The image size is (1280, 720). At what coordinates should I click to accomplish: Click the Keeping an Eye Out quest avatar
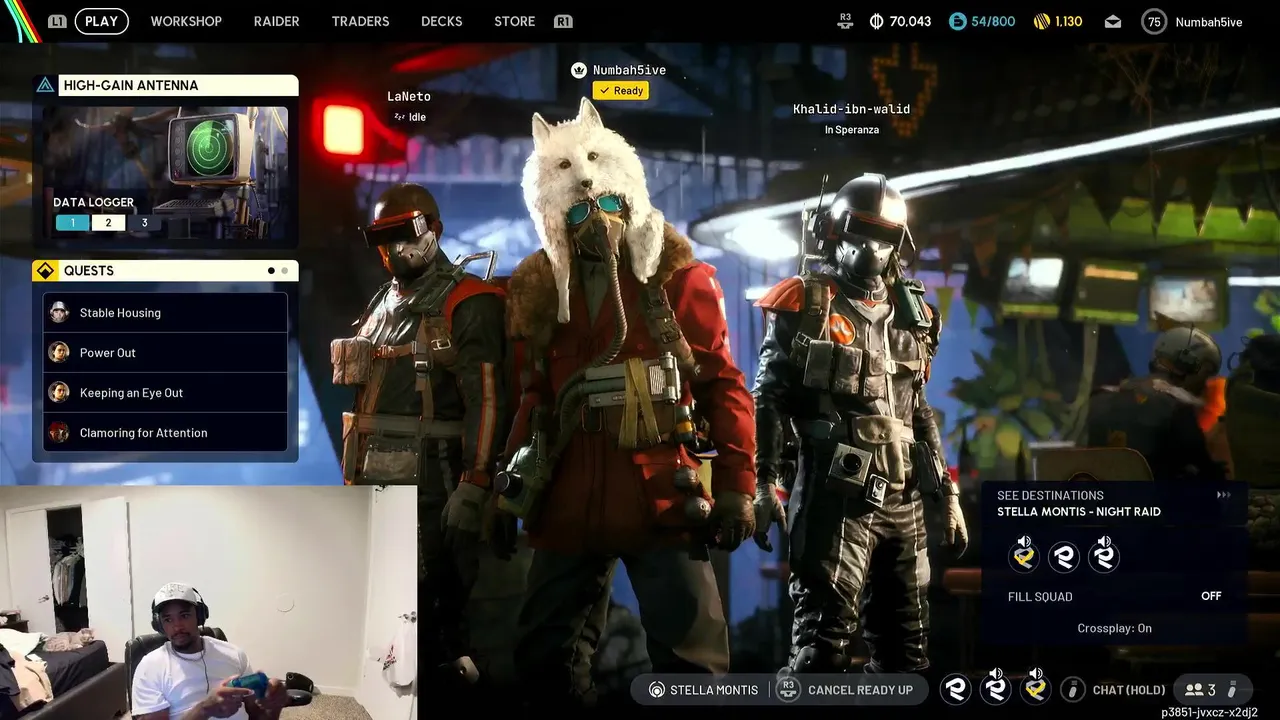(x=59, y=393)
